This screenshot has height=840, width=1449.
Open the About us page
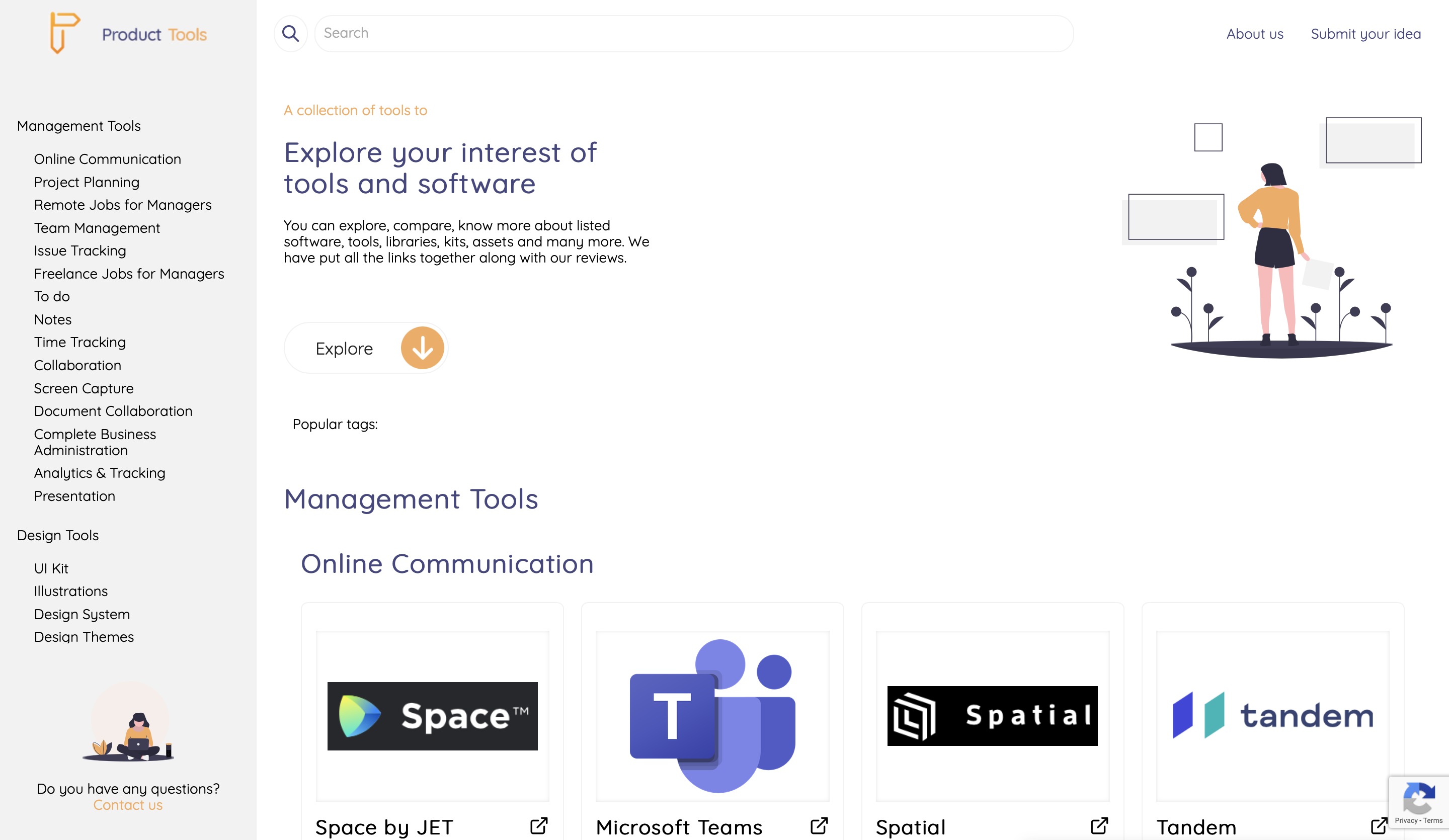pos(1255,33)
